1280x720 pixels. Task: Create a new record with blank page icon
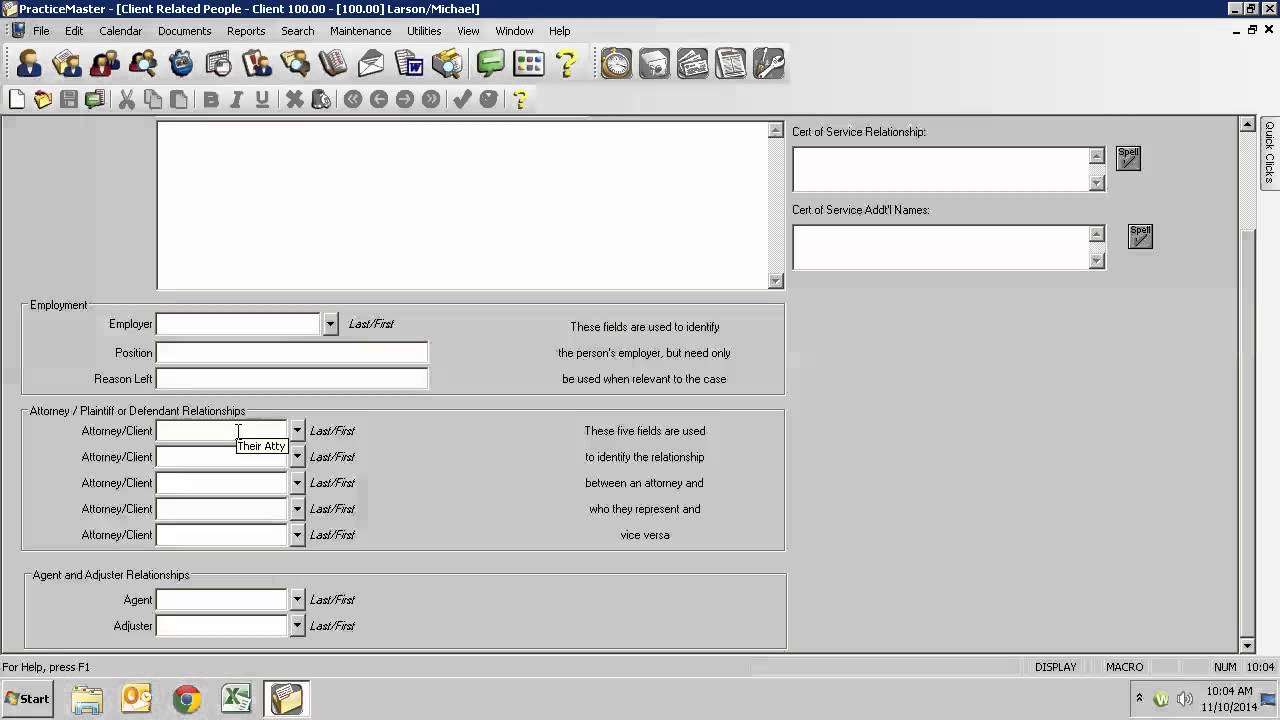(x=17, y=99)
